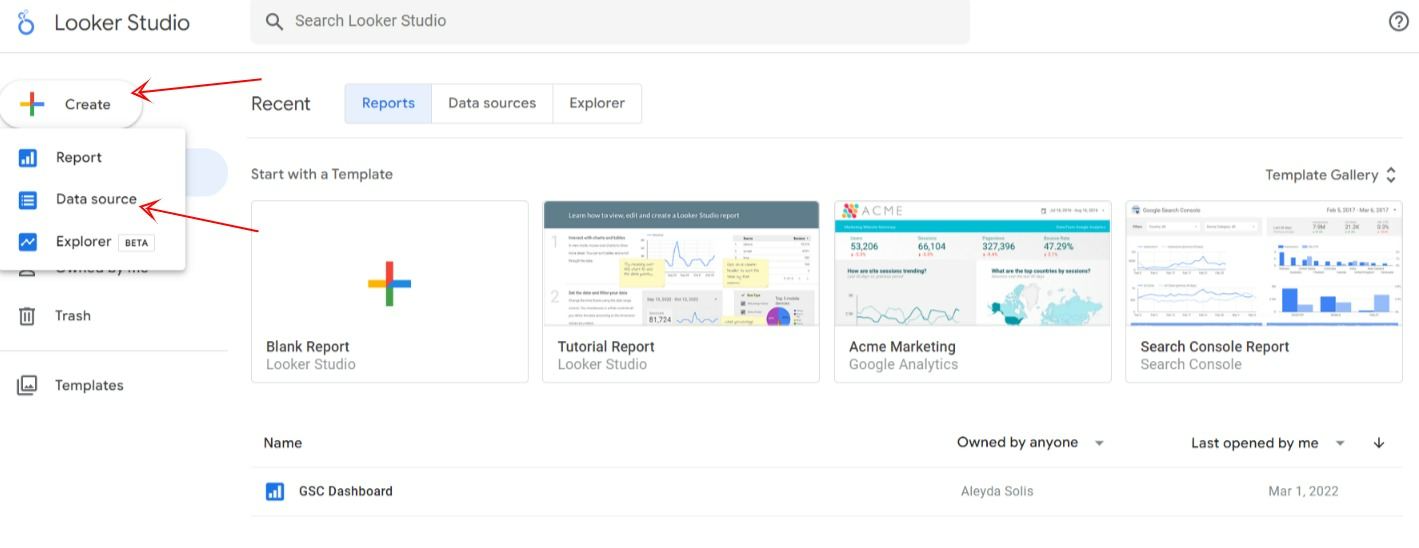1419x548 pixels.
Task: Open the help question mark icon
Action: pyautogui.click(x=1399, y=21)
